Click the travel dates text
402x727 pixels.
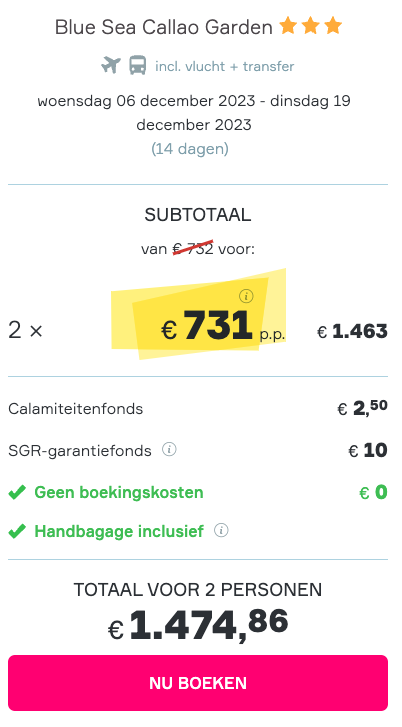(x=194, y=113)
